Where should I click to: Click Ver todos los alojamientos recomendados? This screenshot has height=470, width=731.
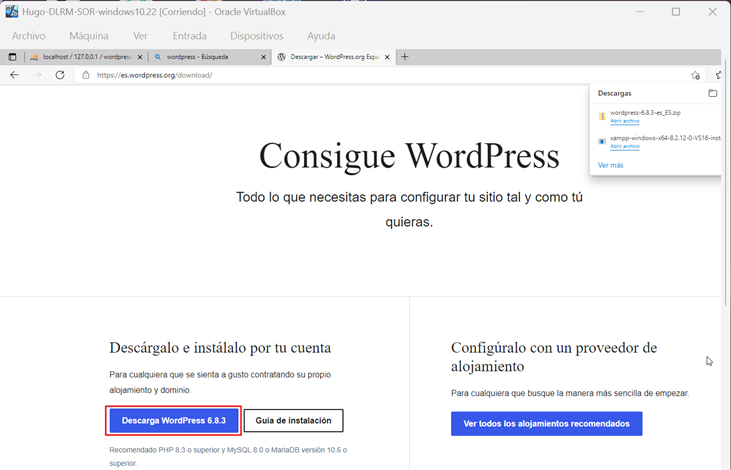pos(546,423)
